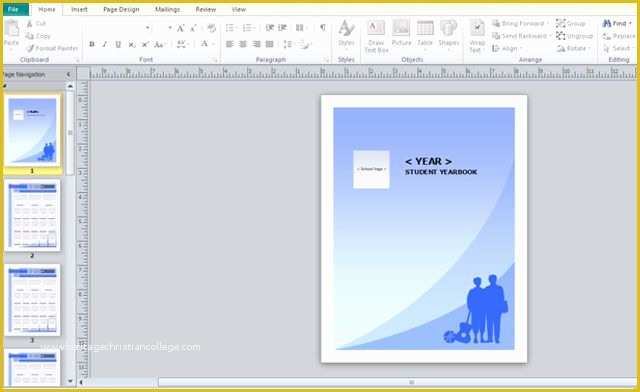Click the Draw Text Box tool
This screenshot has width=640, height=392.
376,37
